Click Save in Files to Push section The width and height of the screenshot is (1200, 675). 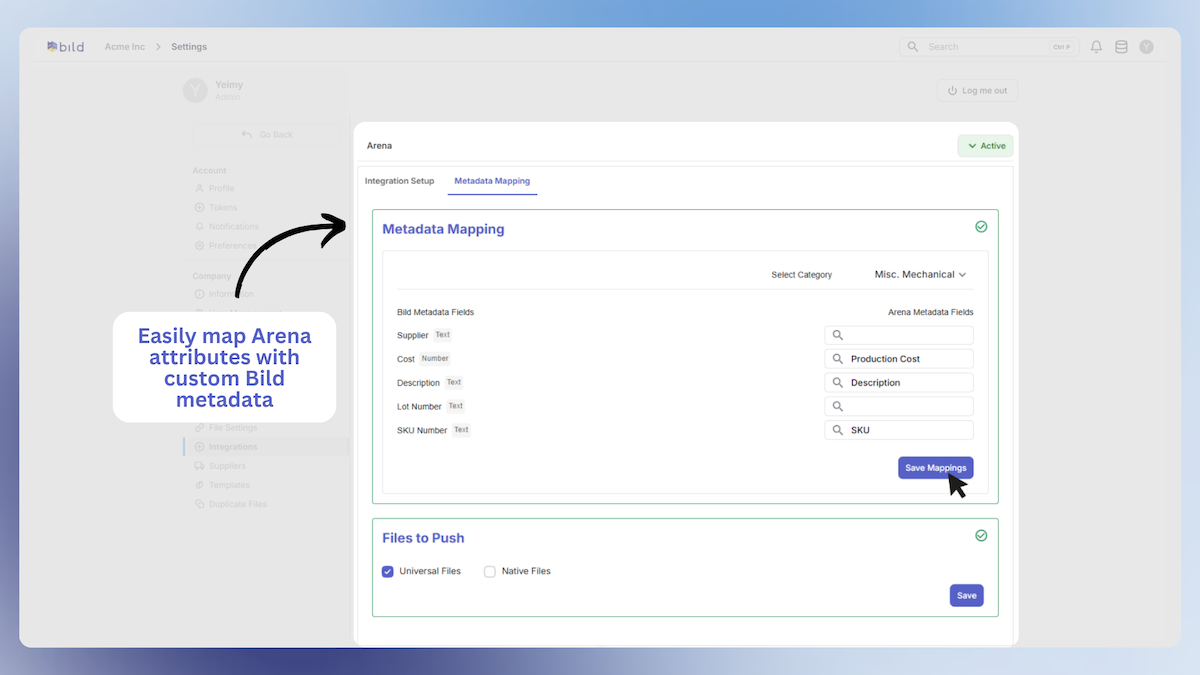(966, 596)
